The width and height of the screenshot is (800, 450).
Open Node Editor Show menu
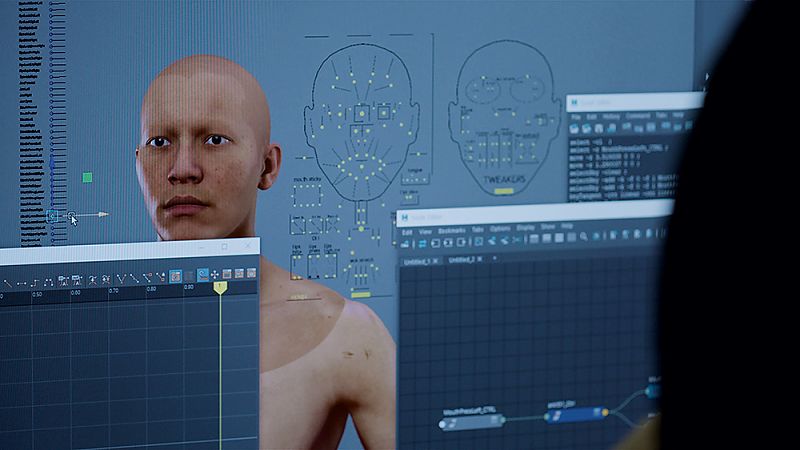pyautogui.click(x=547, y=227)
